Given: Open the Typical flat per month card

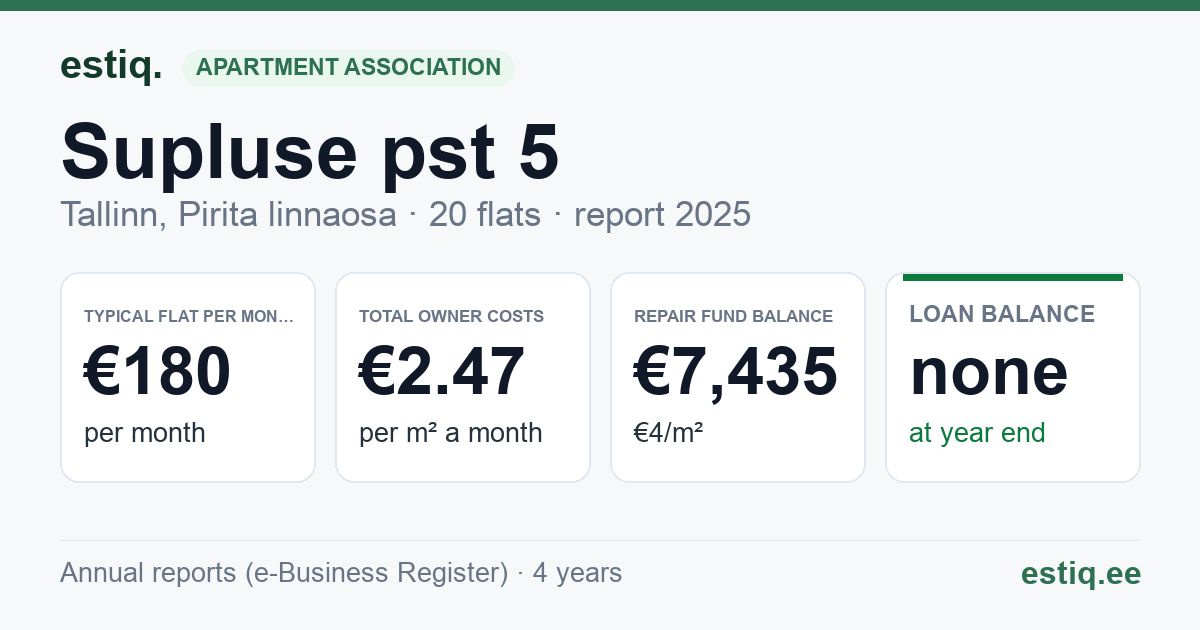Looking at the screenshot, I should click(188, 377).
